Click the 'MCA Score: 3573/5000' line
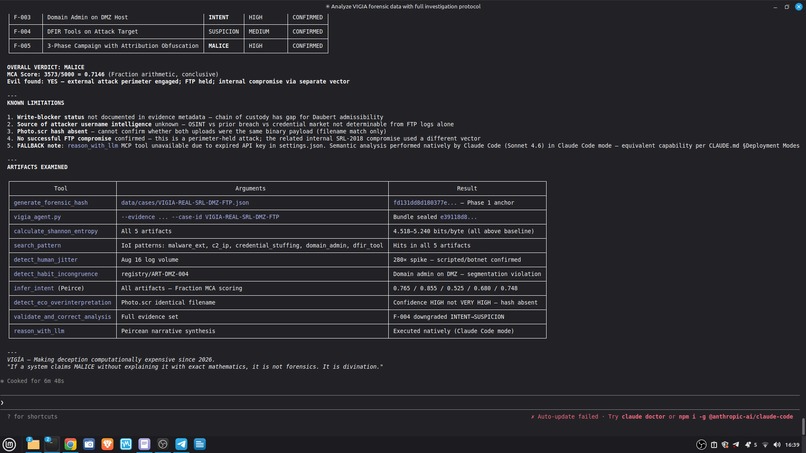 coord(113,75)
